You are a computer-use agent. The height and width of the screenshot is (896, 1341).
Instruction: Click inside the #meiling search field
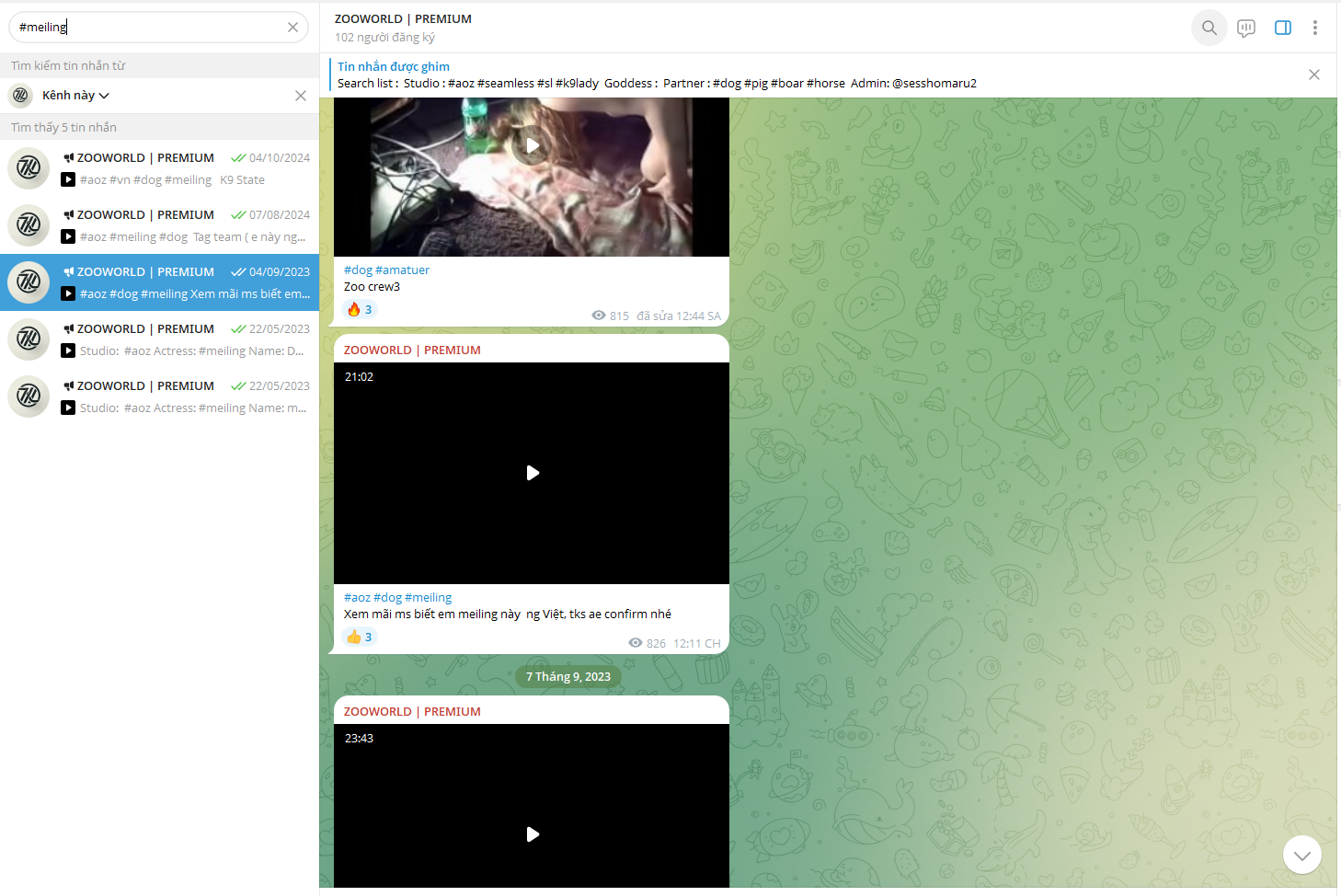tap(147, 28)
